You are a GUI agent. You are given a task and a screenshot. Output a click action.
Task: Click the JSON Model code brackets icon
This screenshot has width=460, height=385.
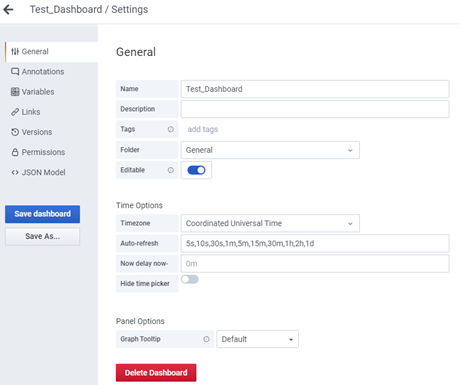[15, 172]
